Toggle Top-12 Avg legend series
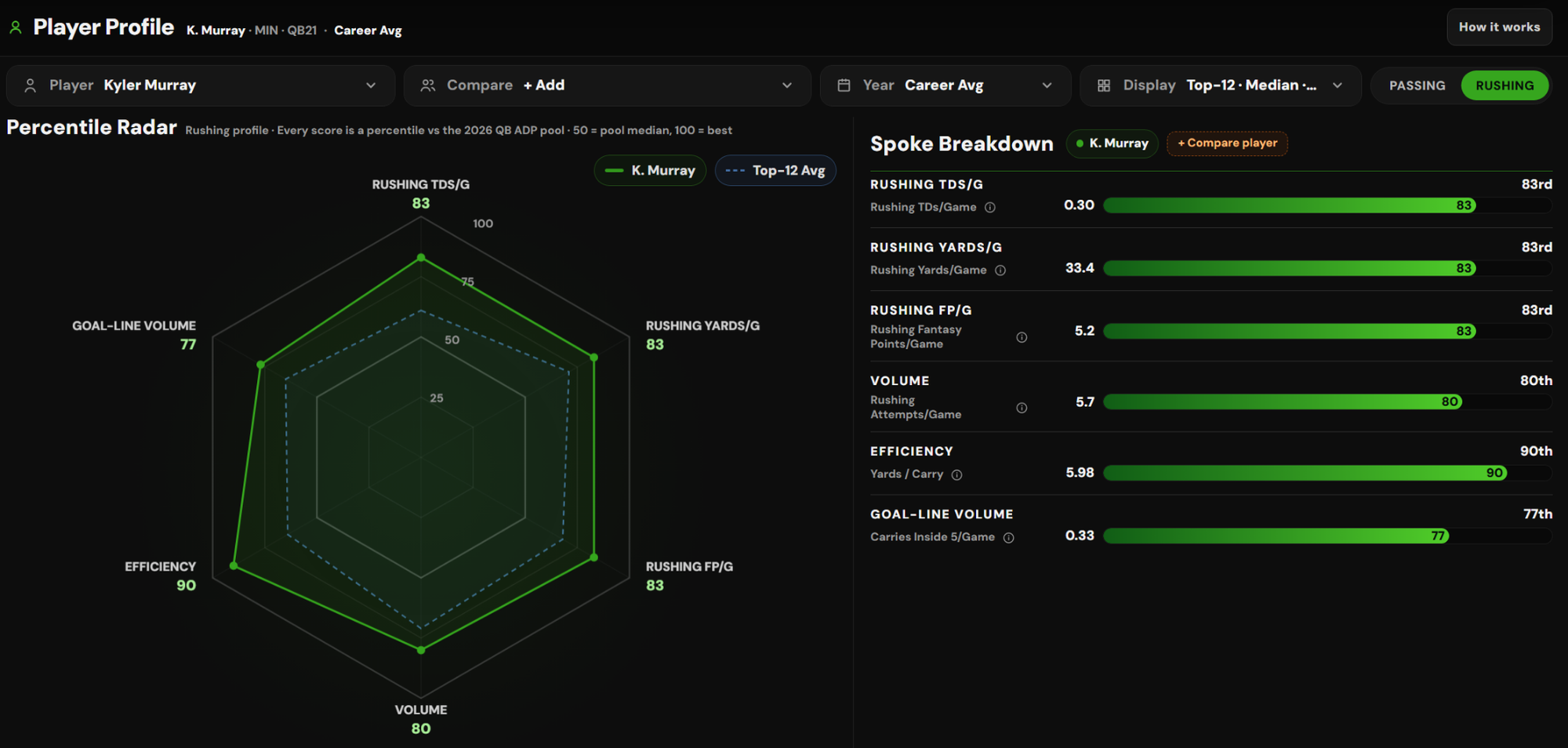This screenshot has width=1568, height=748. [x=775, y=170]
